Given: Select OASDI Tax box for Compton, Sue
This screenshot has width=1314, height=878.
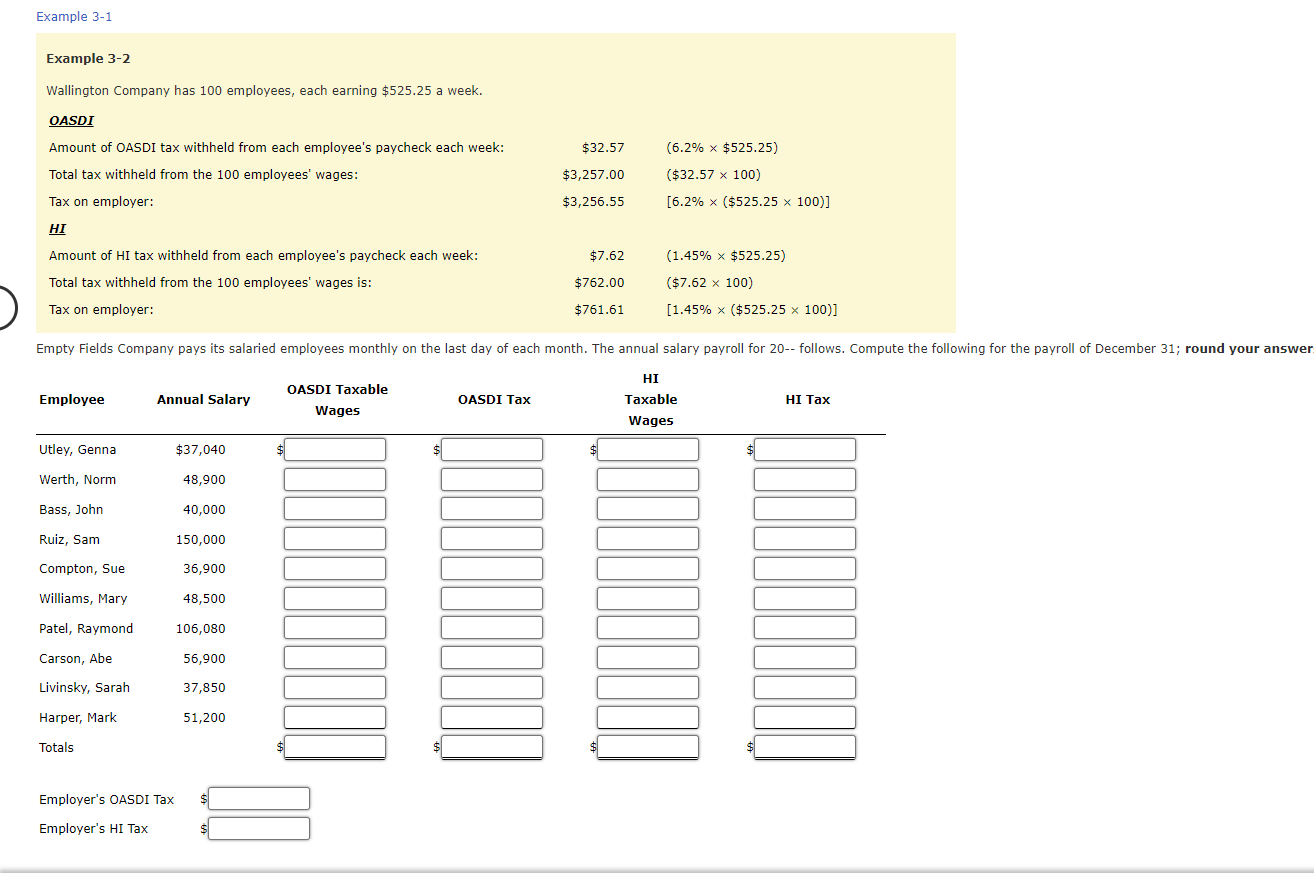Looking at the screenshot, I should pyautogui.click(x=492, y=569).
